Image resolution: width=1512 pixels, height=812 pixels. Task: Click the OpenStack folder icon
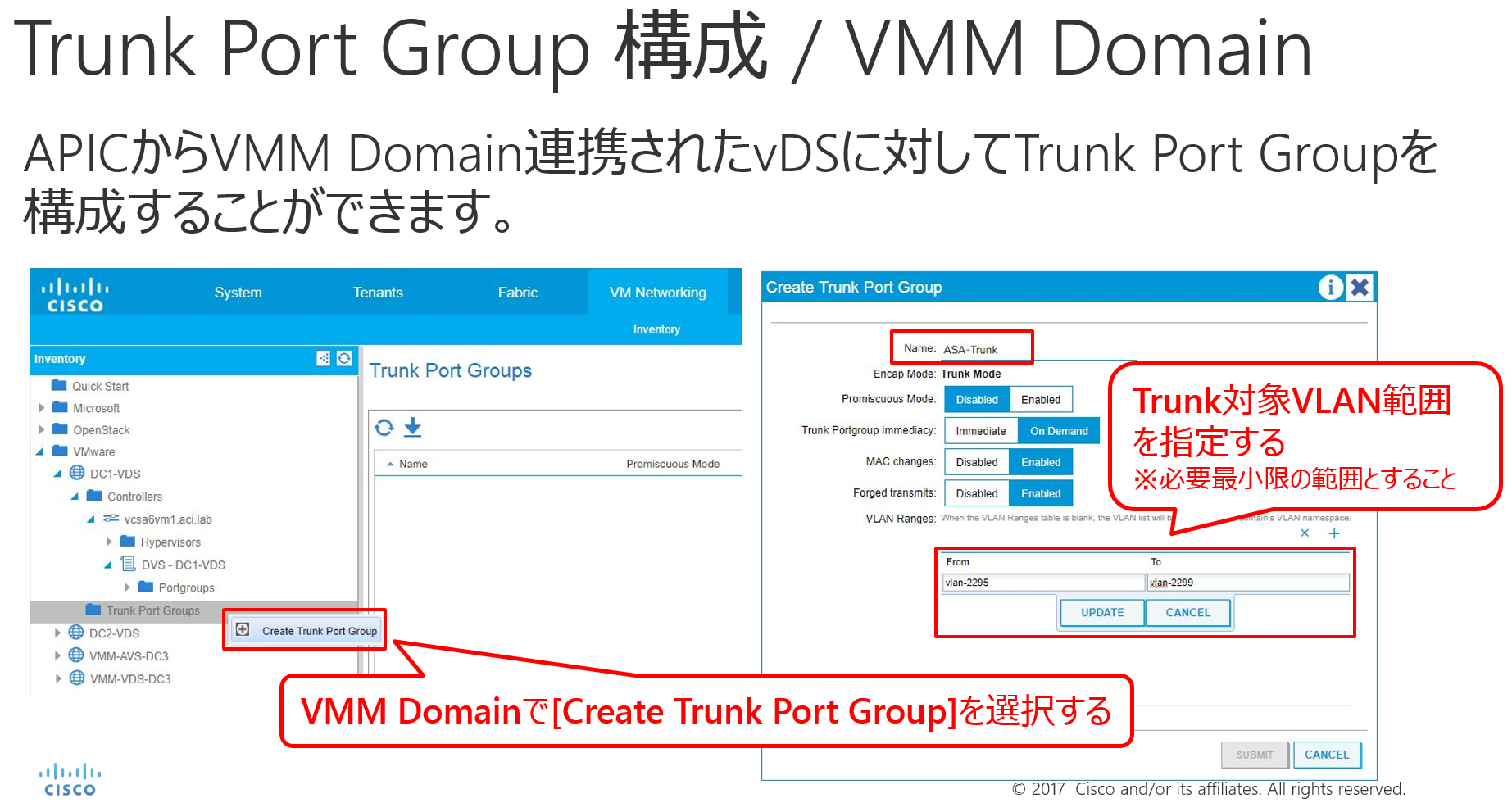click(60, 429)
